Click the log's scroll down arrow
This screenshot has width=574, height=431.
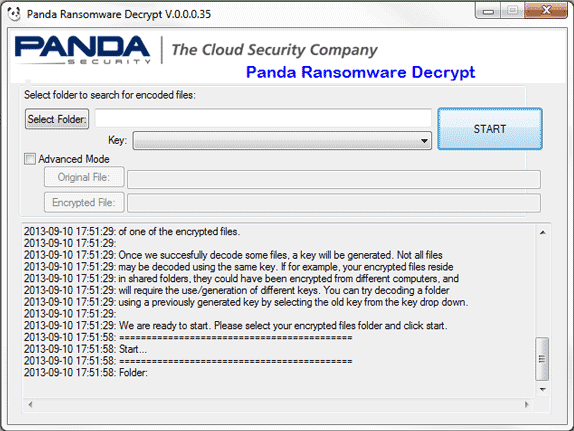pos(543,389)
